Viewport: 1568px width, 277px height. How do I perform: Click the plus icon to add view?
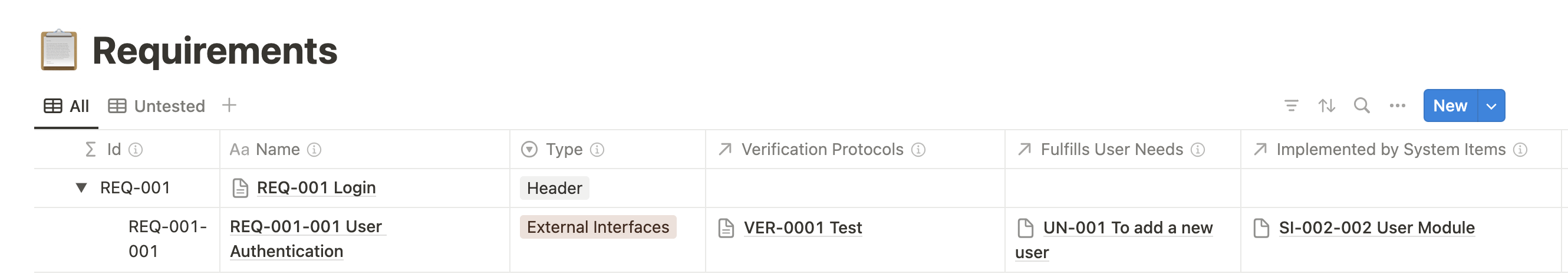[x=229, y=105]
